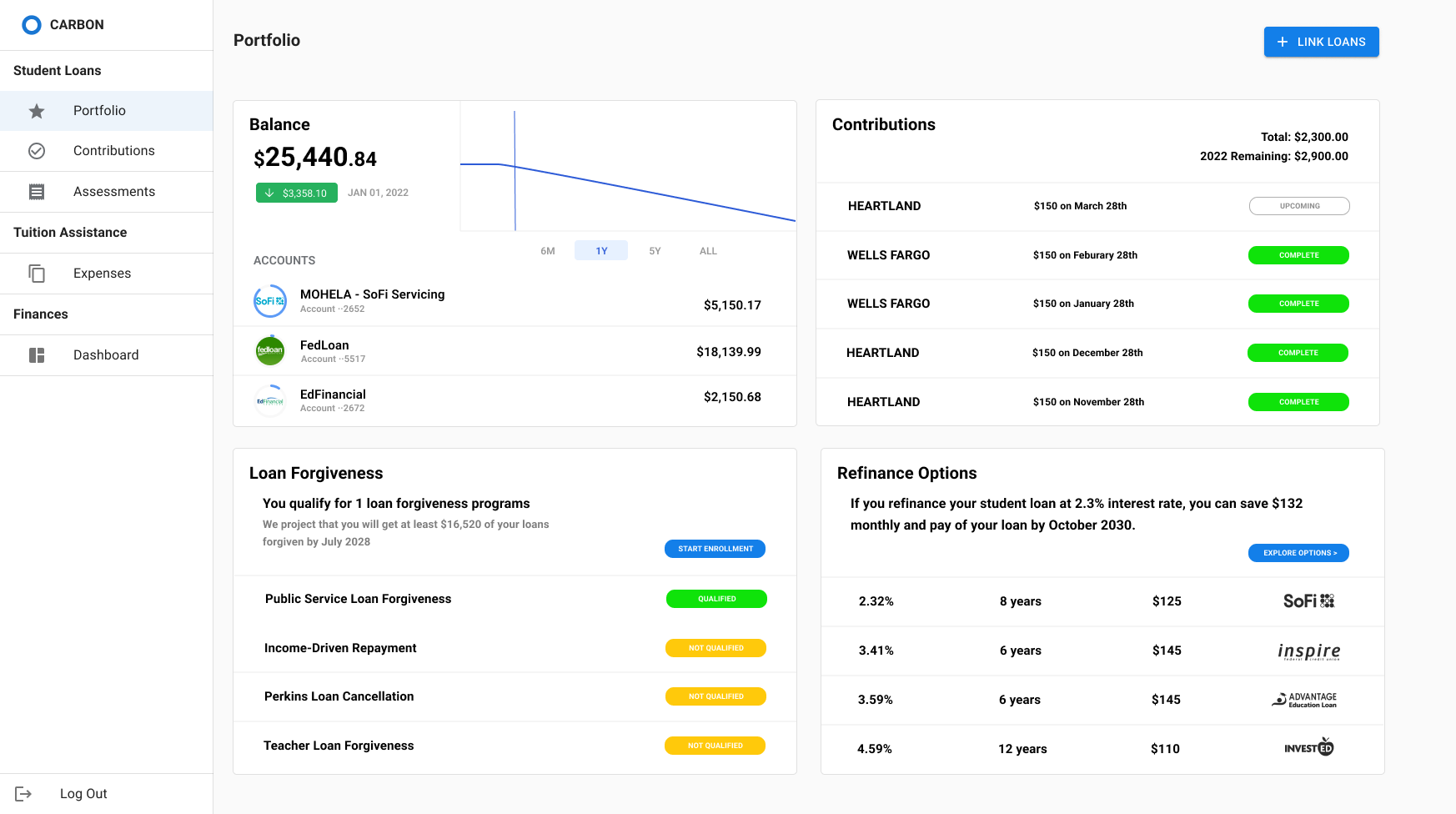This screenshot has width=1456, height=814.
Task: Click the Assessments list icon
Action: [x=37, y=192]
